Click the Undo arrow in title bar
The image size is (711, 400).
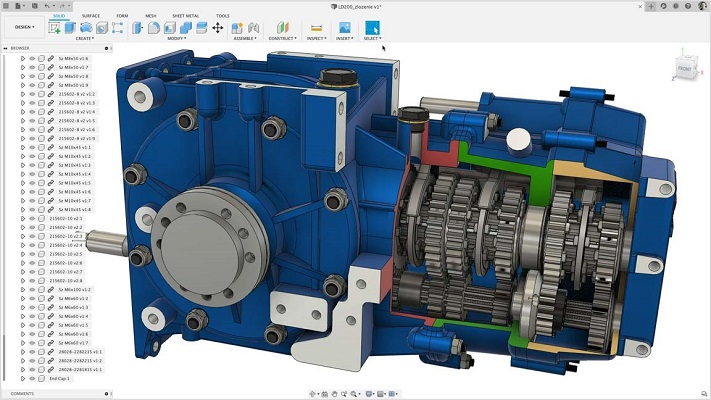46,6
